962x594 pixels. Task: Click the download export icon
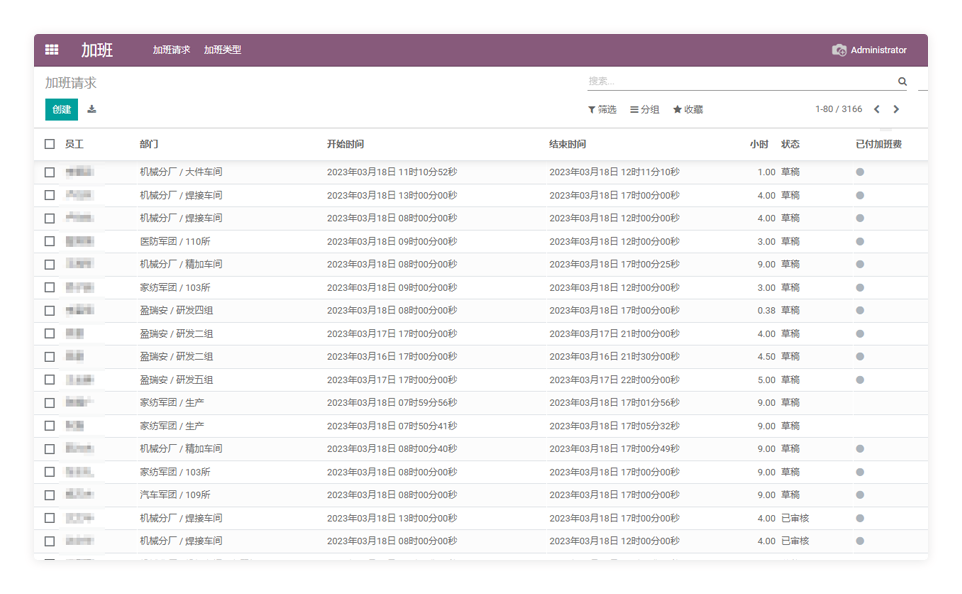click(x=92, y=109)
